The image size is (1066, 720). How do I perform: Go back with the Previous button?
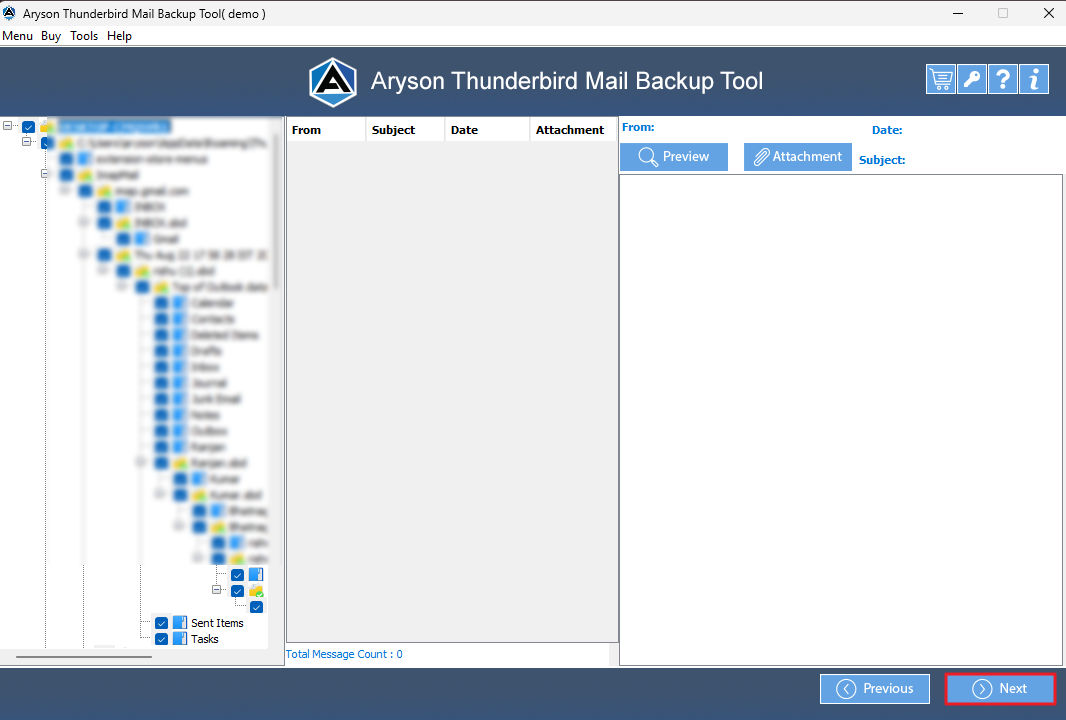[875, 689]
